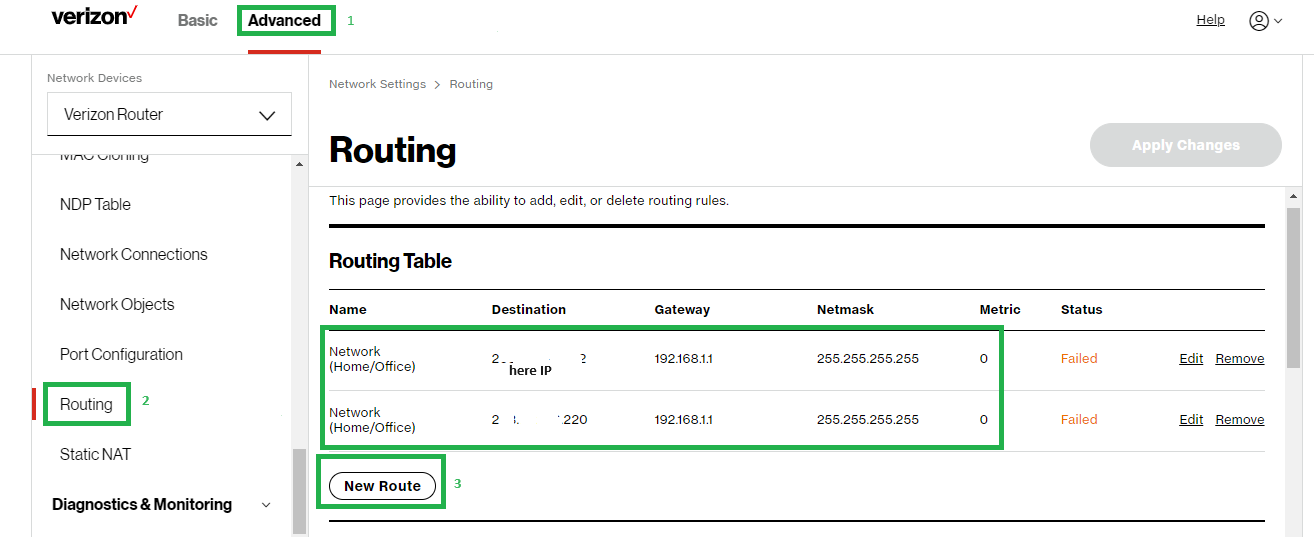Screen dimensions: 1314x537
Task: Edit the first routing rule
Action: pyautogui.click(x=1191, y=359)
